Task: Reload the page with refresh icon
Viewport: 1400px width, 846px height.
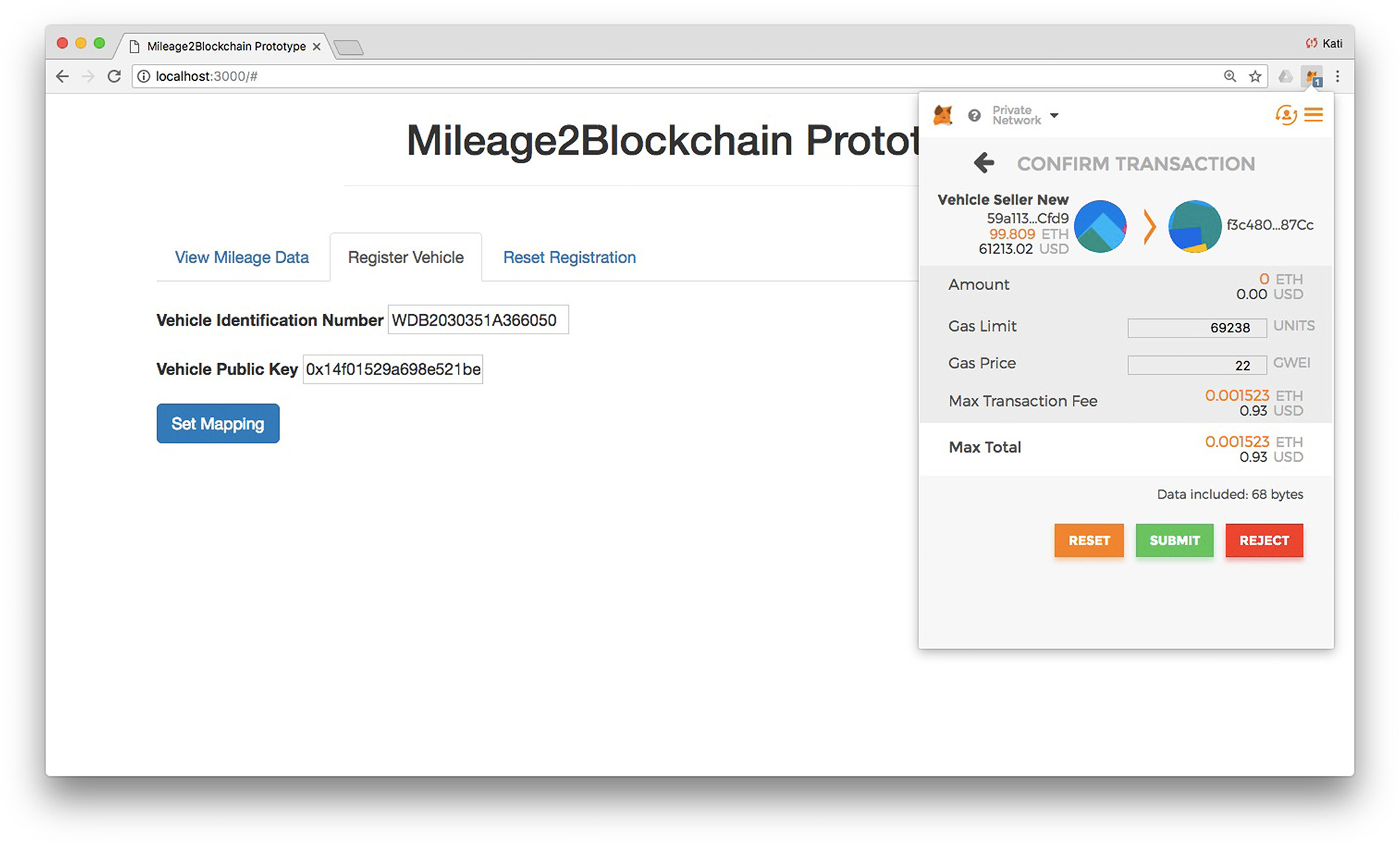Action: tap(114, 76)
